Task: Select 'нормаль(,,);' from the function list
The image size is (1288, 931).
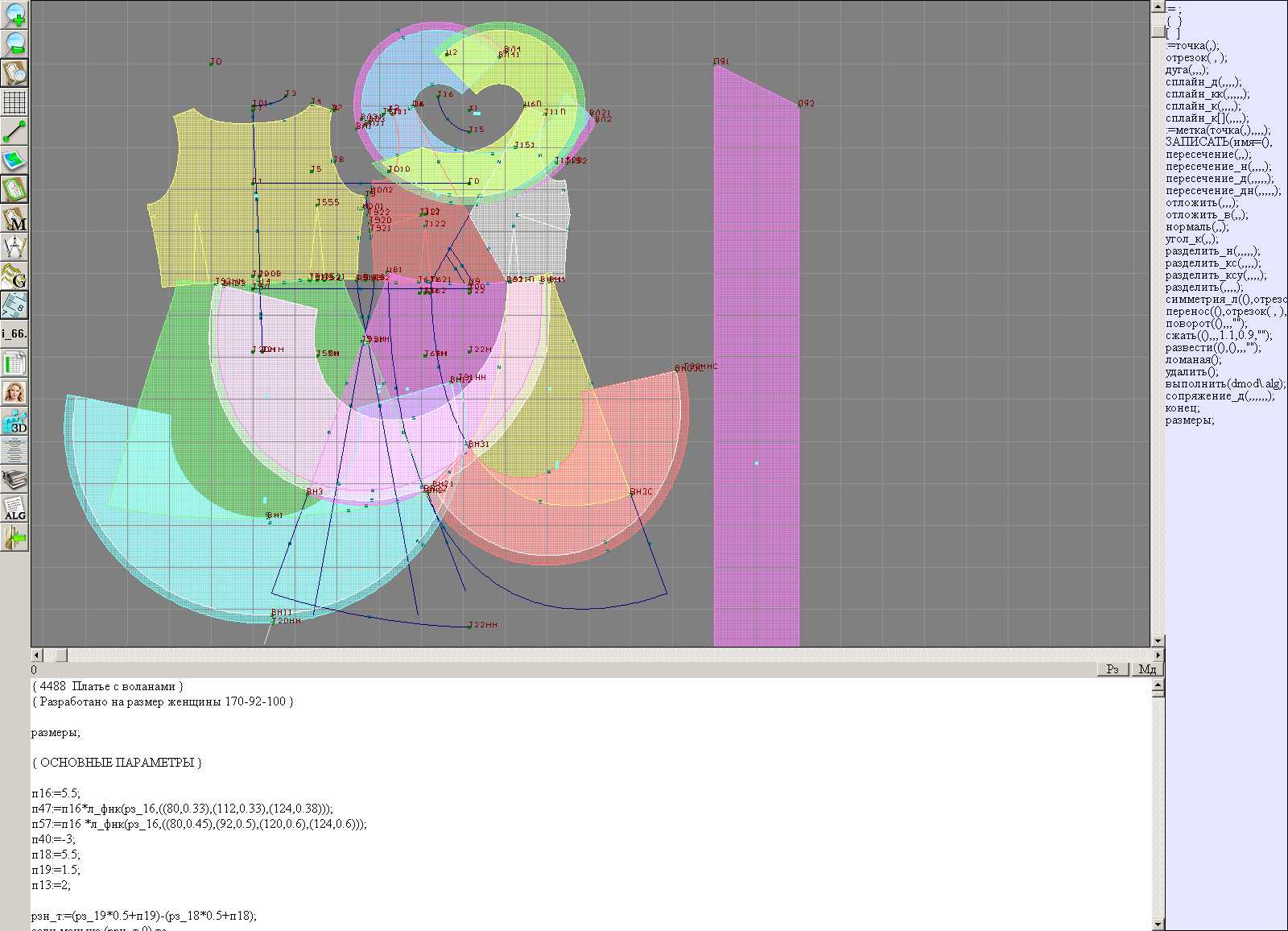Action: point(1197,227)
